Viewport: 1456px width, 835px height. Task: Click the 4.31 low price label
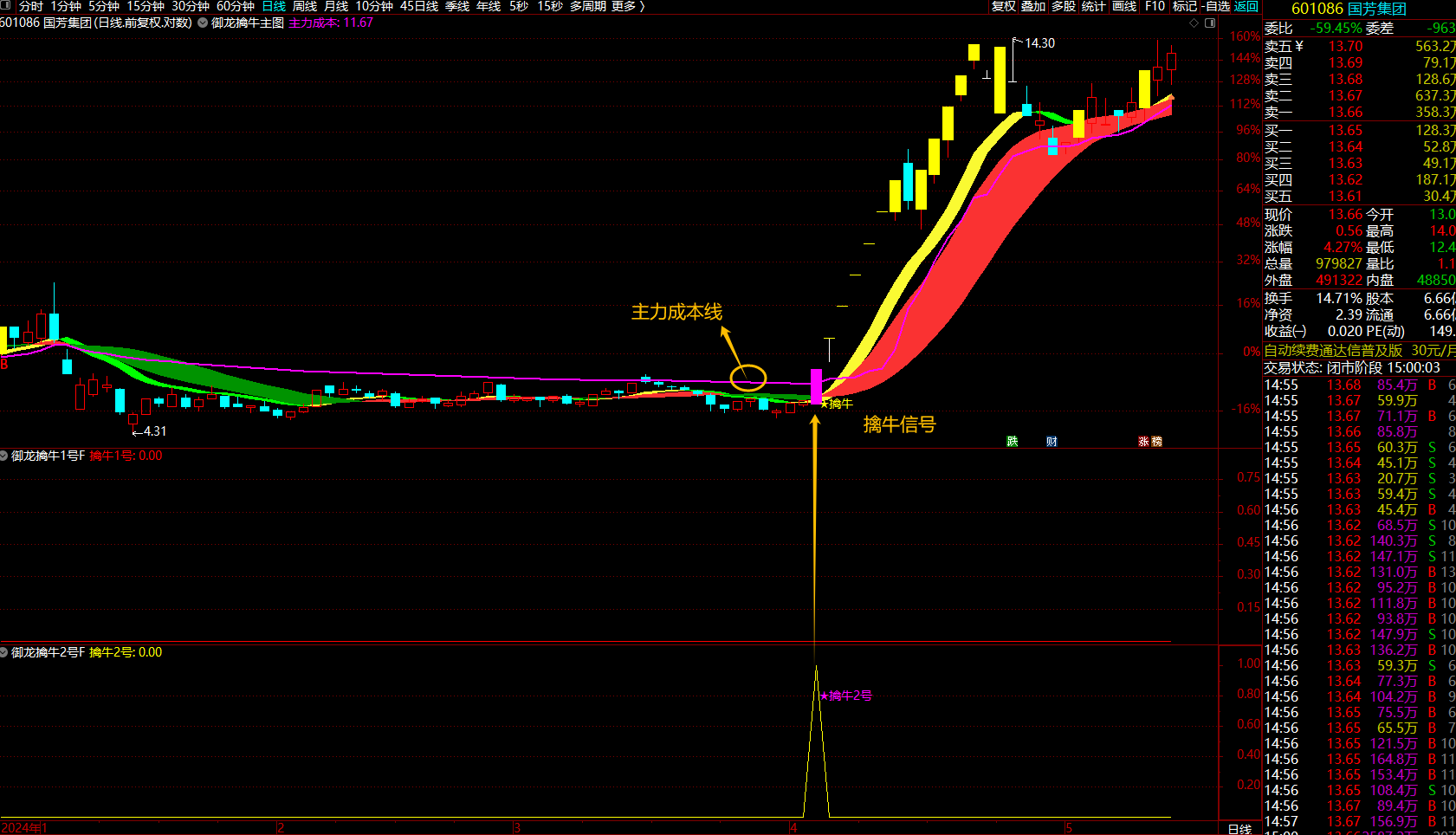(154, 431)
